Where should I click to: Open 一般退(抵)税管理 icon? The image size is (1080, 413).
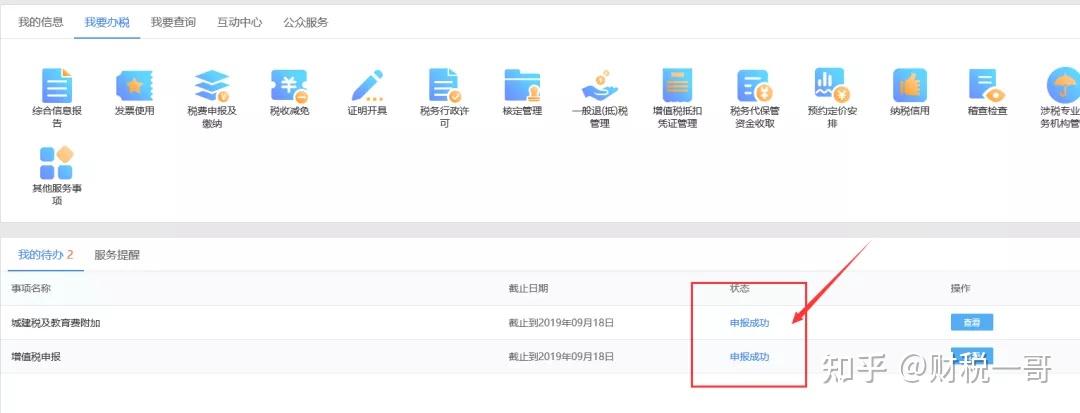click(599, 86)
